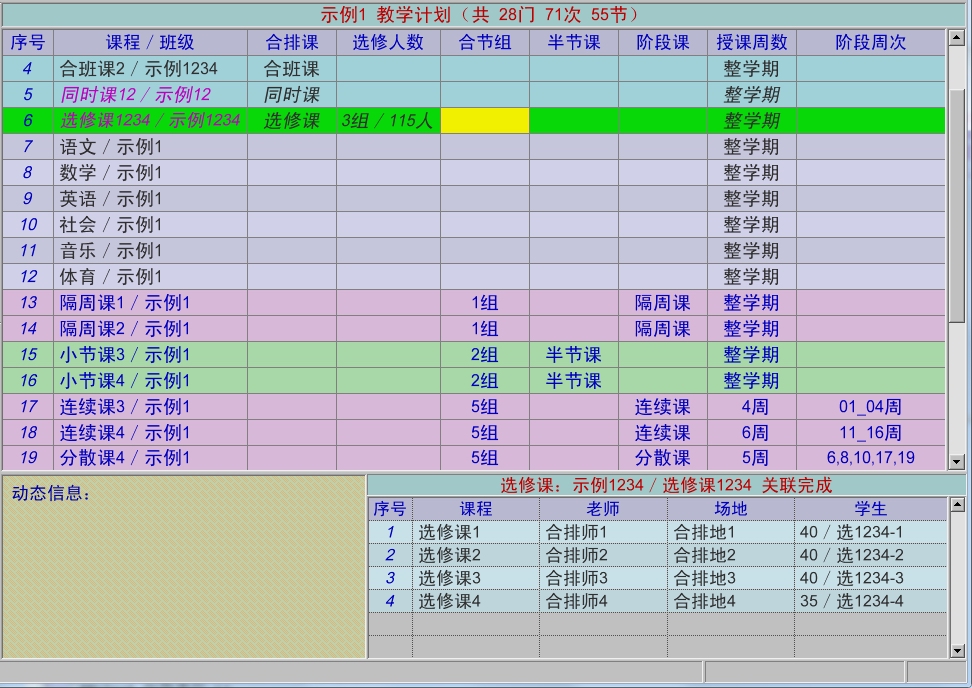Click the 课程 header in lower table
This screenshot has height=688, width=972.
[x=476, y=509]
